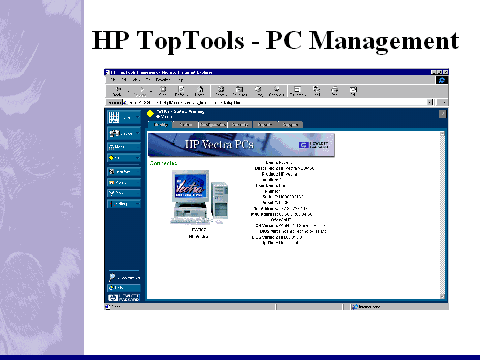The image size is (480, 360).
Task: Open the File menu in browser
Action: [x=113, y=80]
